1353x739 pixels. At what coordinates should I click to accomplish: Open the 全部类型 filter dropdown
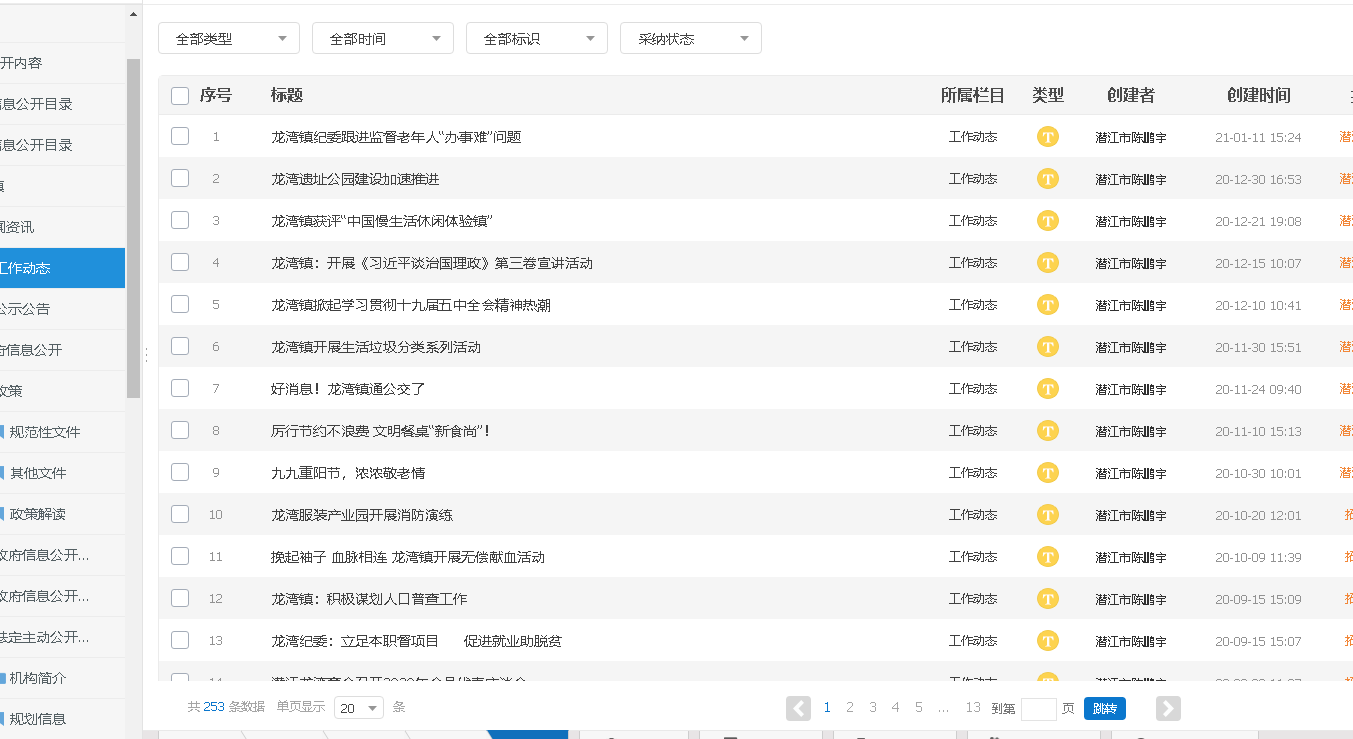point(229,39)
